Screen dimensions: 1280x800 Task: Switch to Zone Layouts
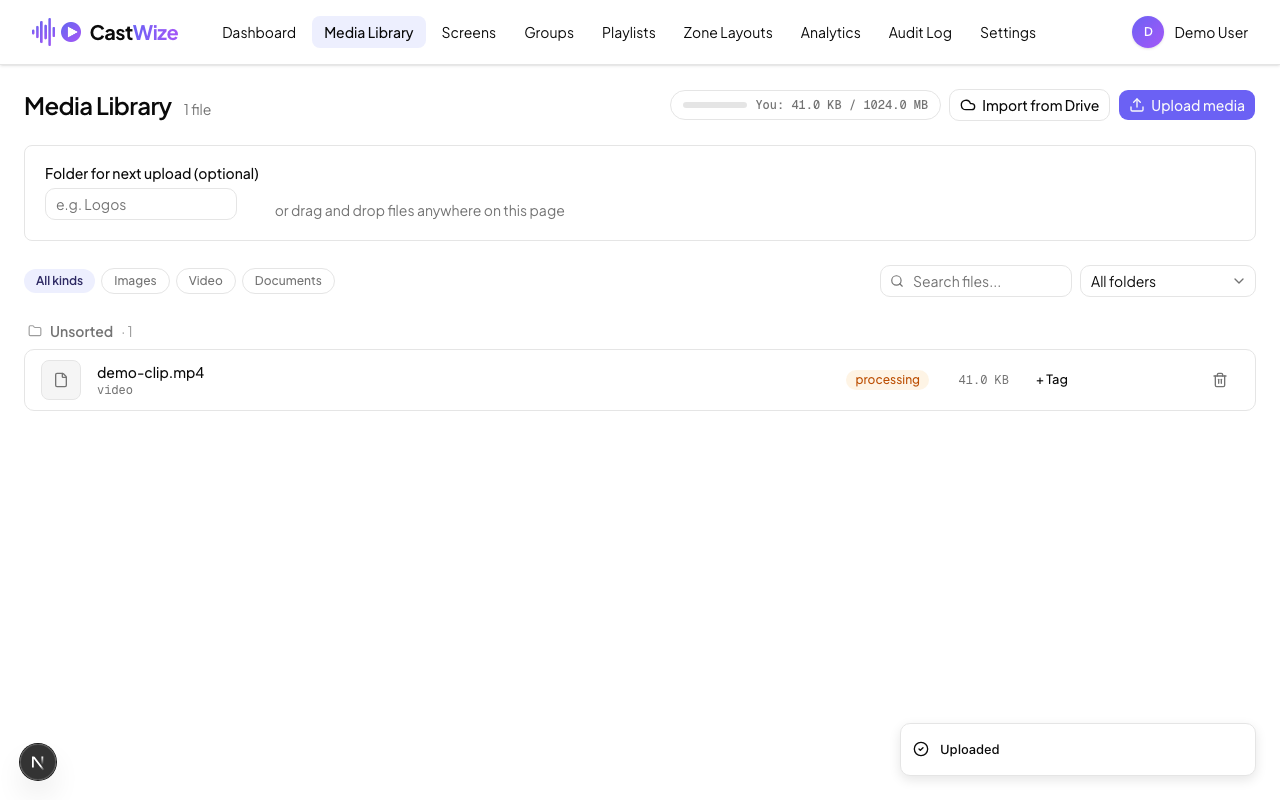[x=728, y=32]
